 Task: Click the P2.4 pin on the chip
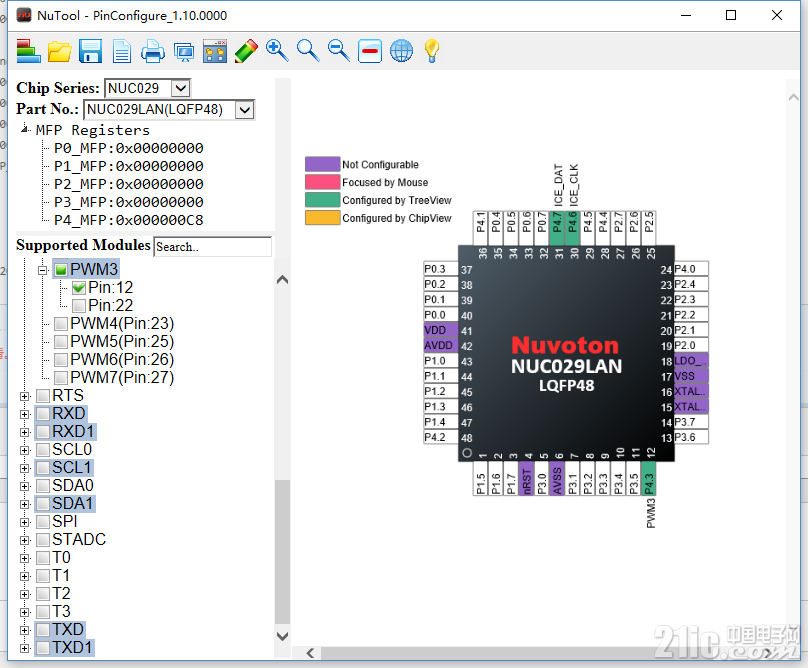(692, 285)
